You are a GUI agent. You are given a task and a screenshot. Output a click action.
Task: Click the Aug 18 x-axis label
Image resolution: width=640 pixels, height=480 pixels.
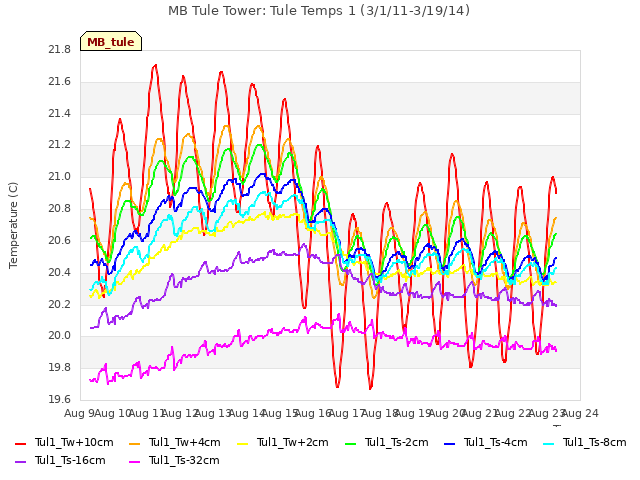click(380, 413)
